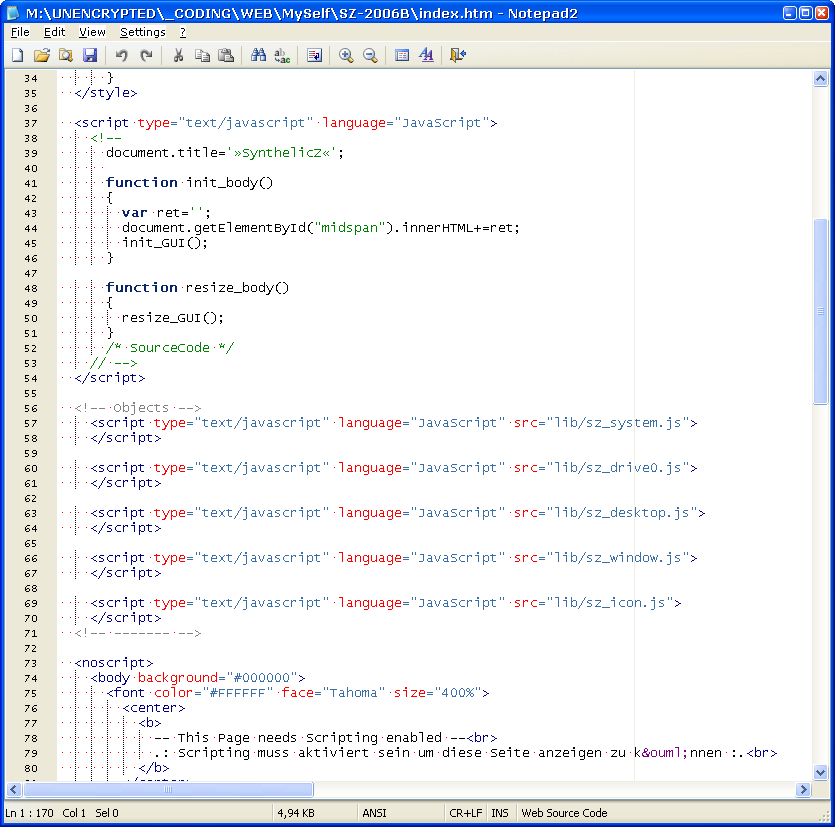The width and height of the screenshot is (835, 827).
Task: Click the "Tahoma" font face value
Action: pos(354,693)
